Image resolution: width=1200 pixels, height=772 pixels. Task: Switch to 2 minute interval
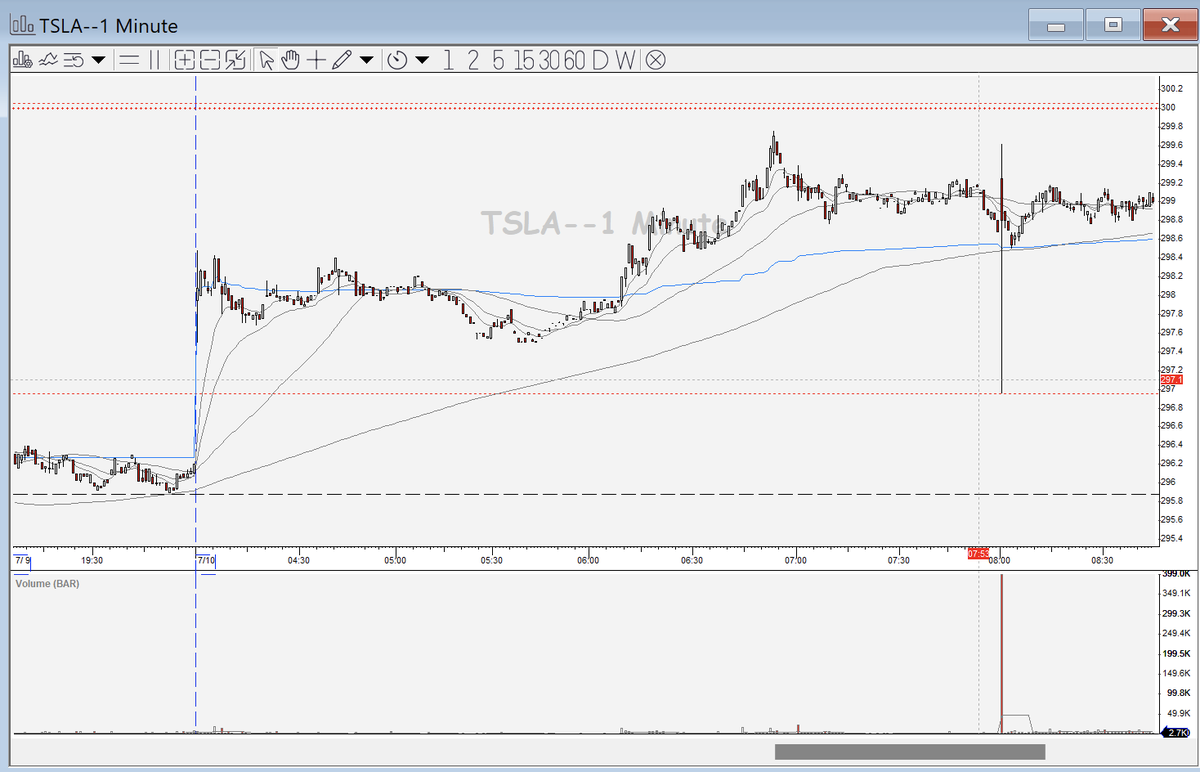472,60
